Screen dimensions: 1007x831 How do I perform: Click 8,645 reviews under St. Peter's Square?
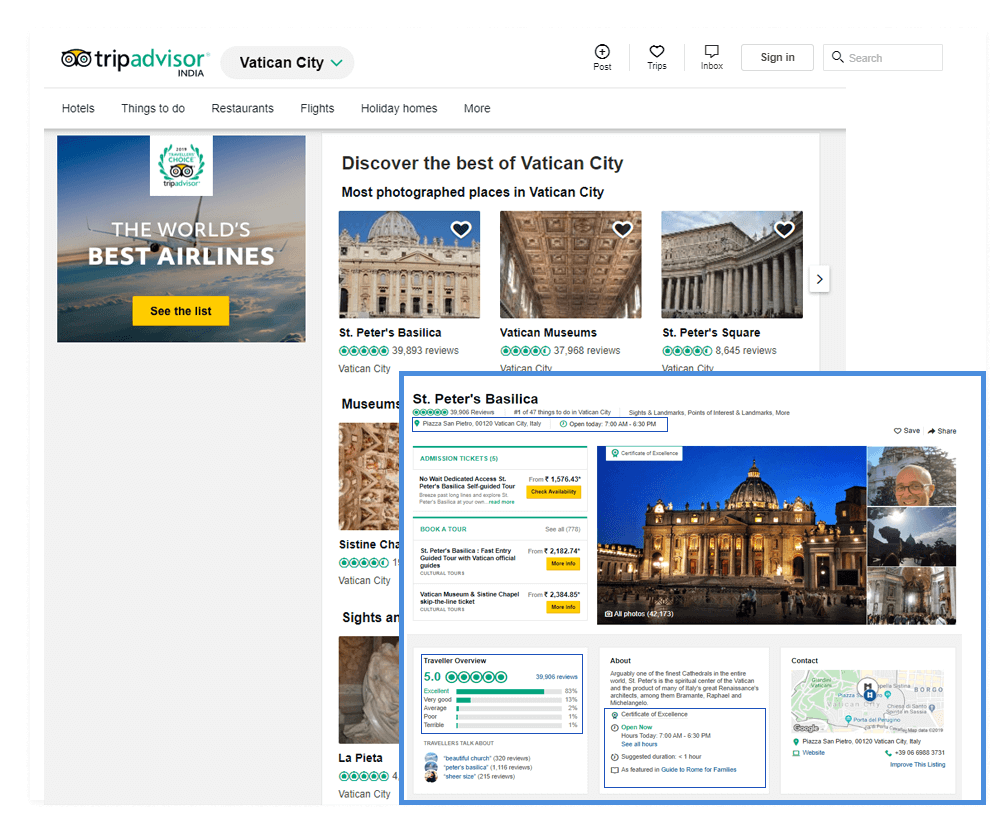click(x=746, y=351)
